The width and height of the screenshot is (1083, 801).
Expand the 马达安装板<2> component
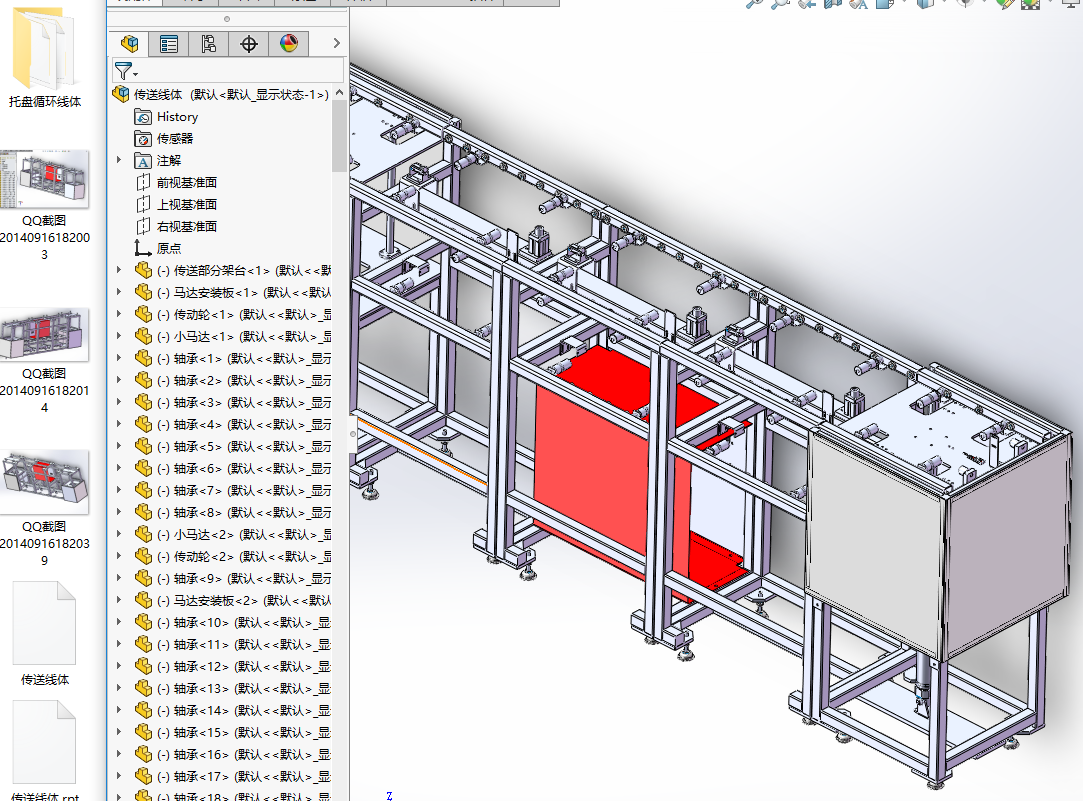point(119,600)
